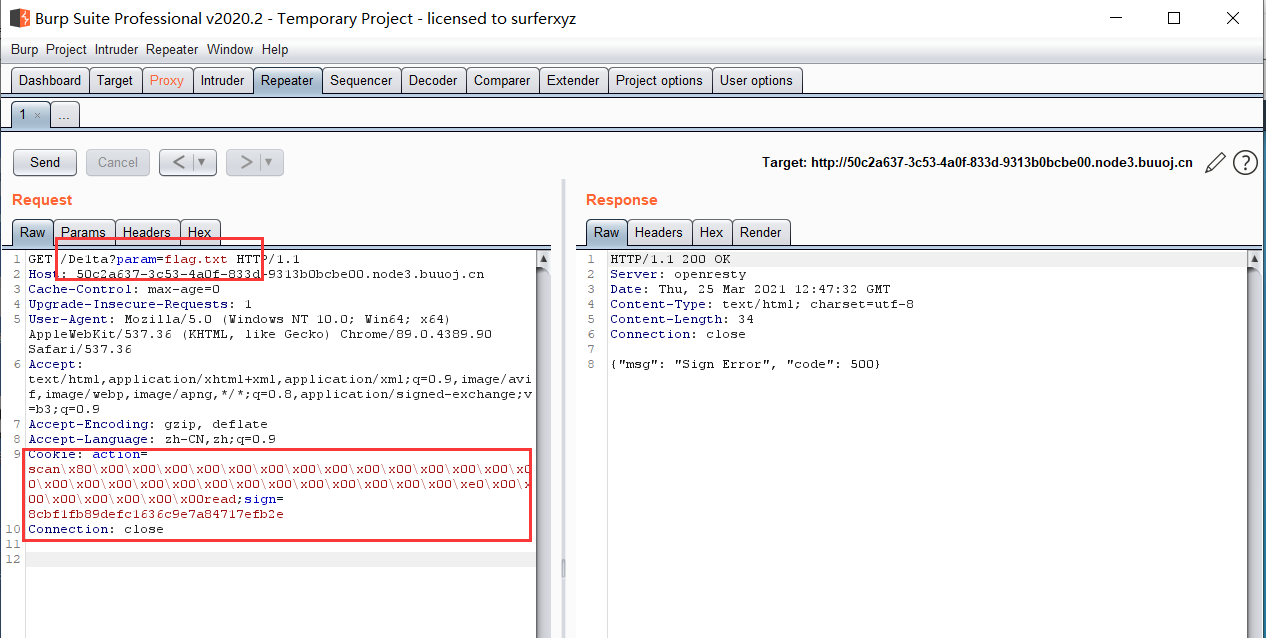Select the Response Render tab
1266x638 pixels.
tap(761, 232)
